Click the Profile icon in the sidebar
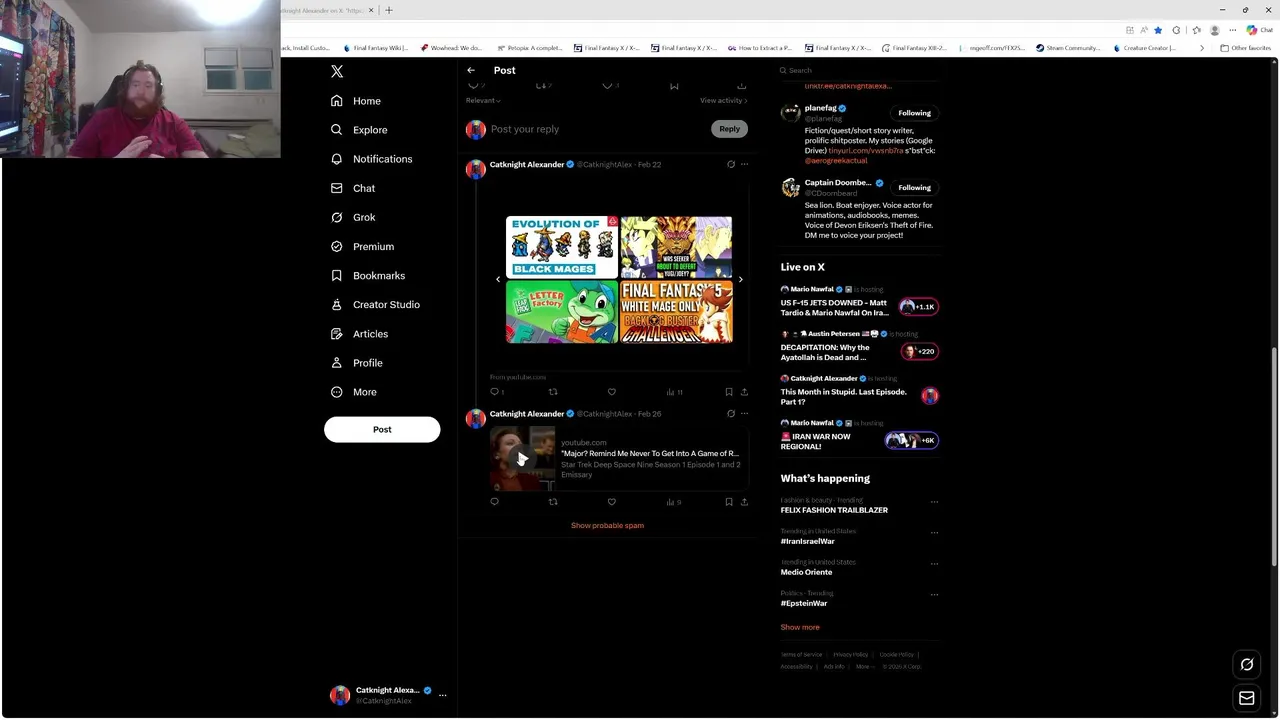Image resolution: width=1280 pixels, height=720 pixels. click(x=337, y=362)
